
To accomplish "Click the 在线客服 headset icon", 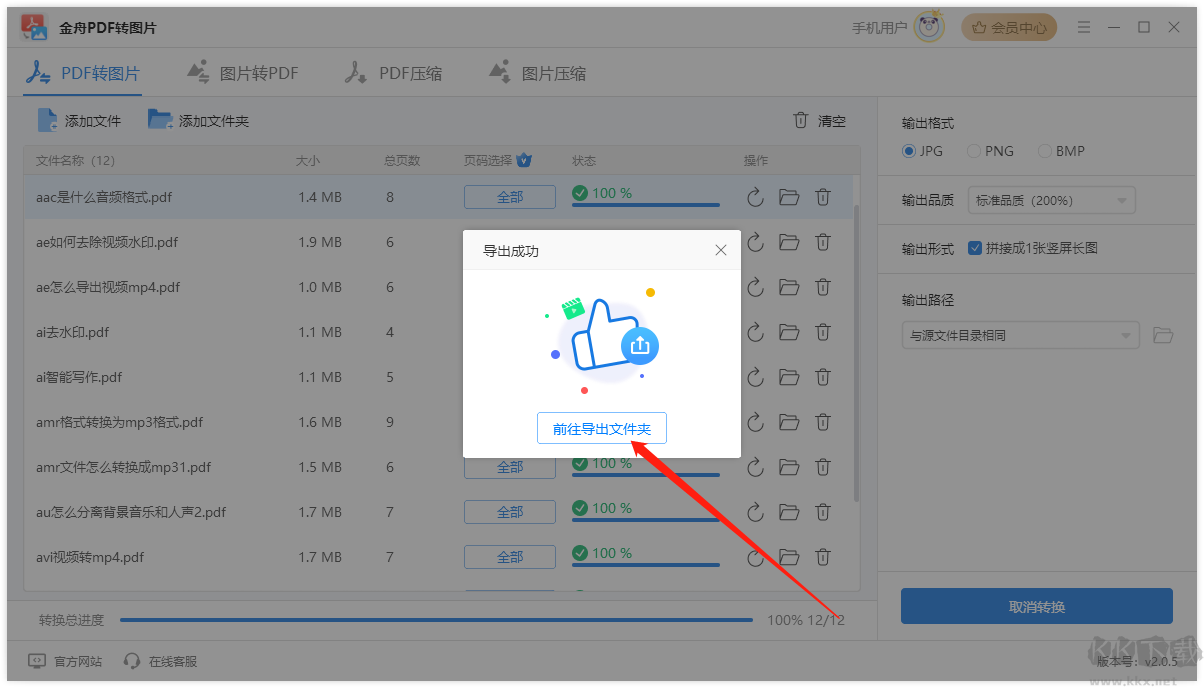I will pos(132,661).
